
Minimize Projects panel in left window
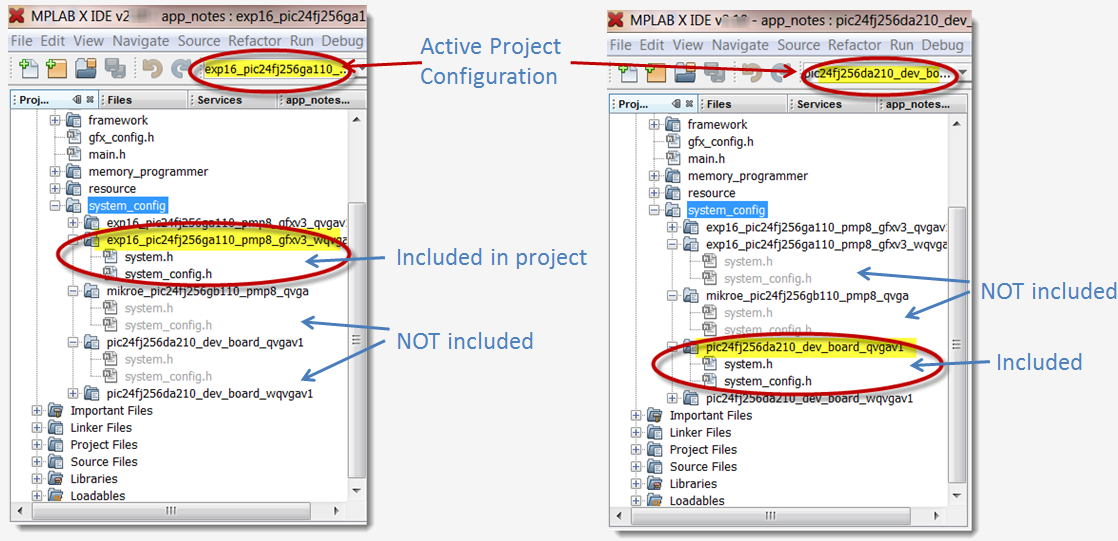[x=77, y=100]
